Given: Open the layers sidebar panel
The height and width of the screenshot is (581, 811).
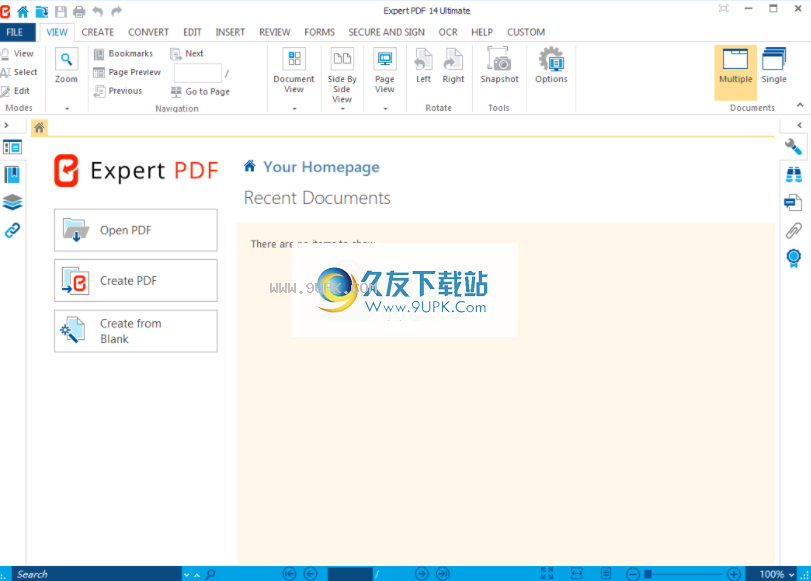Looking at the screenshot, I should [12, 202].
